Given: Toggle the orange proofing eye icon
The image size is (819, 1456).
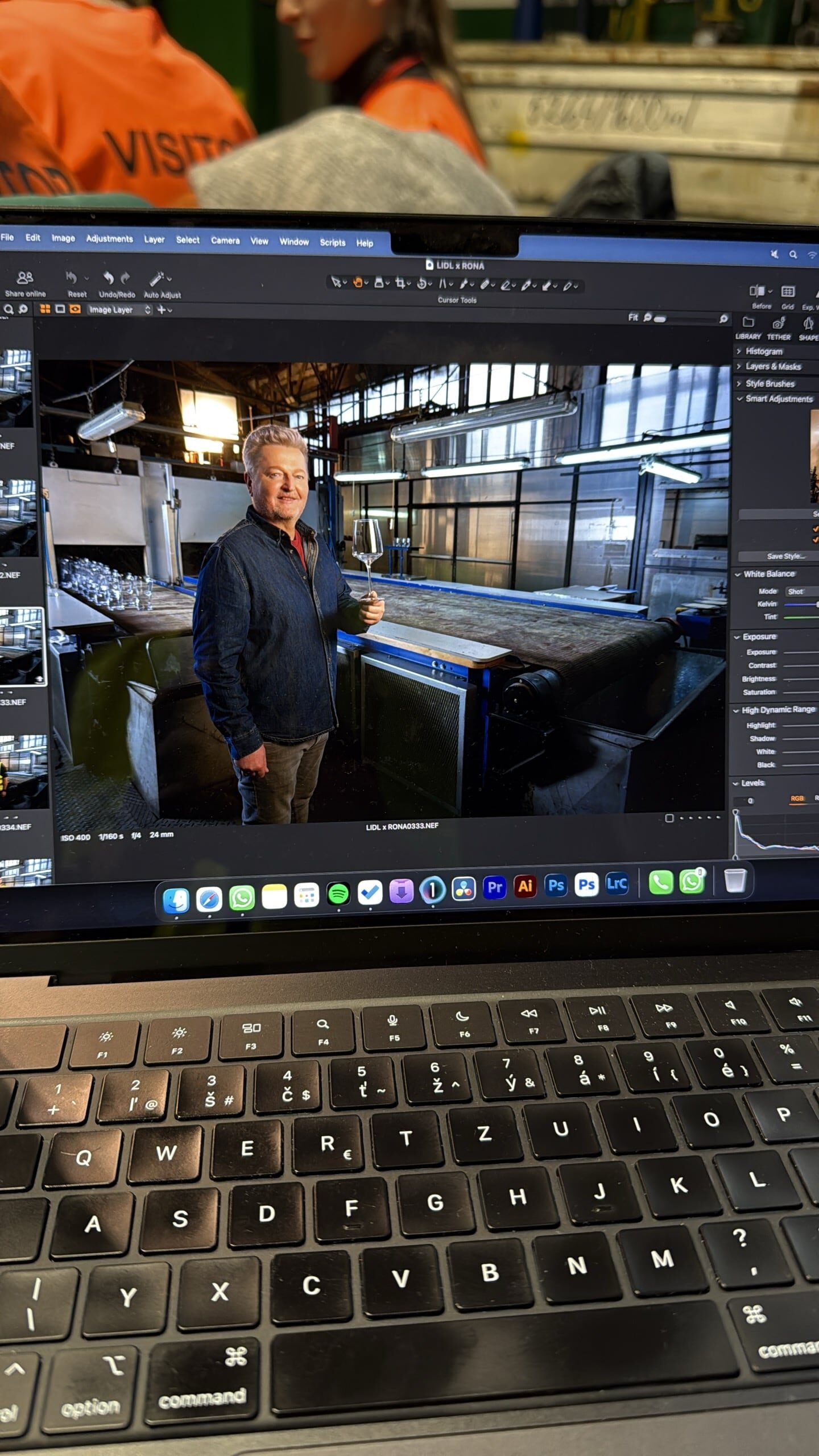Looking at the screenshot, I should pos(75,309).
